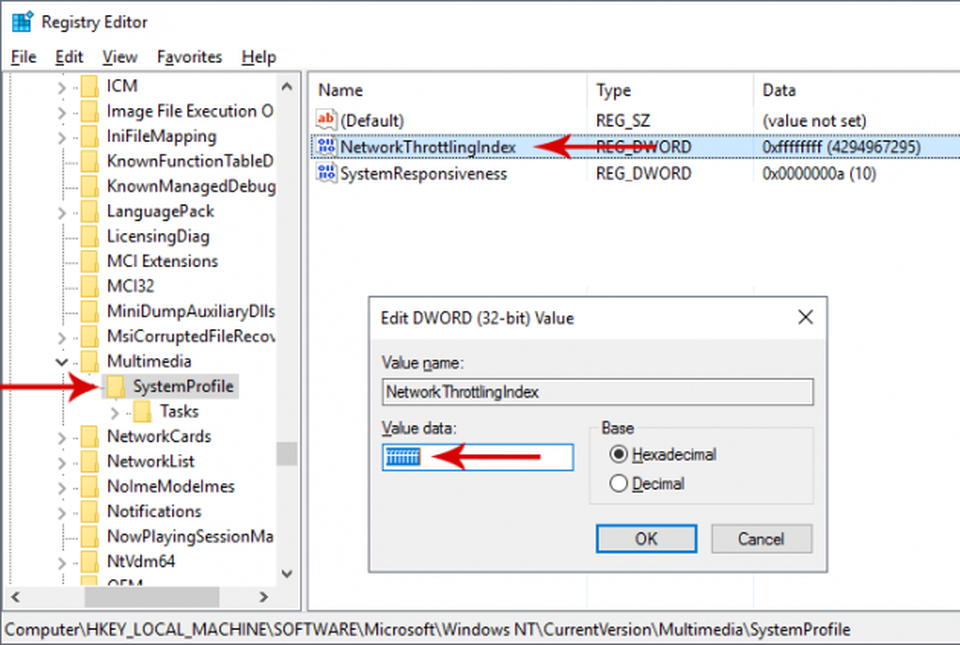960x645 pixels.
Task: Click the (value not set) data cell
Action: 814,121
